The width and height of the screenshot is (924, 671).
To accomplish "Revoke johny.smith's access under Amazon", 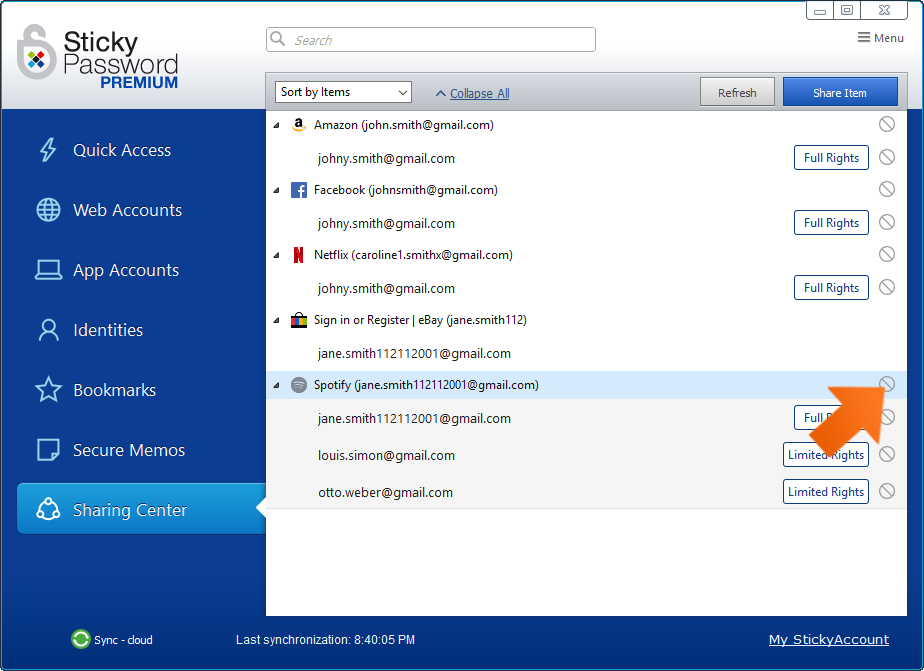I will [887, 157].
